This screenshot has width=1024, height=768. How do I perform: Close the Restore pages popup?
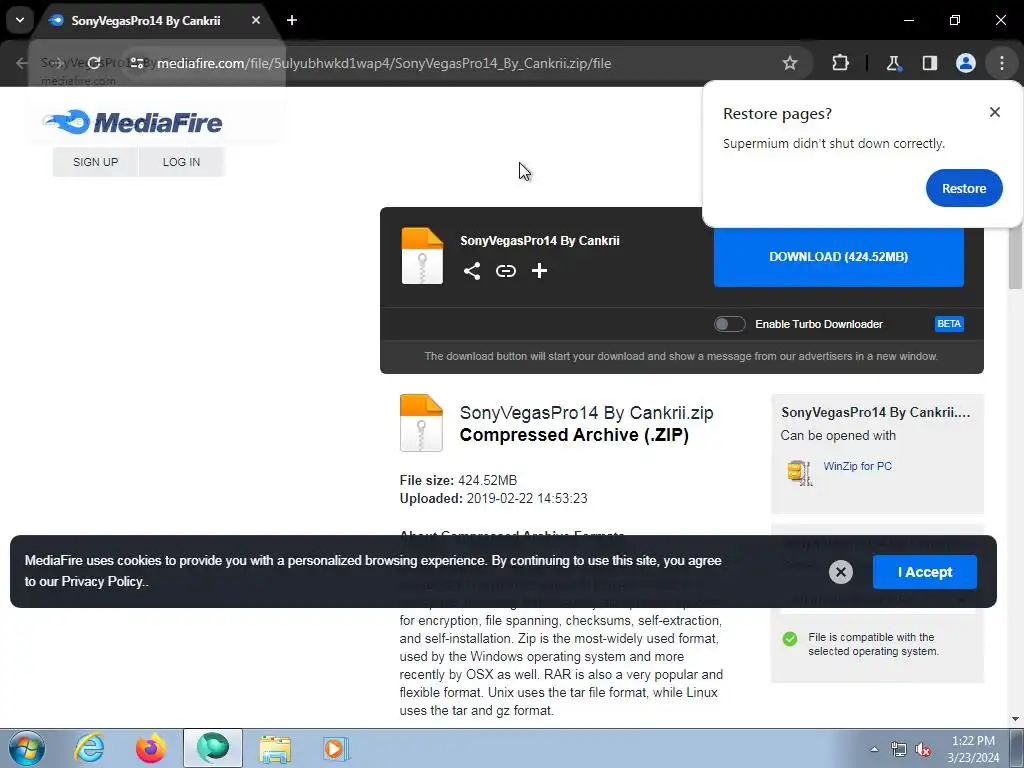tap(995, 112)
